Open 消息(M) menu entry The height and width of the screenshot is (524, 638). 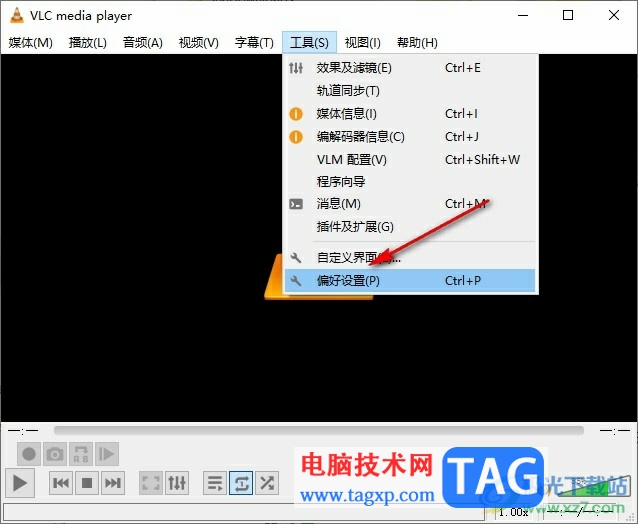pyautogui.click(x=410, y=204)
